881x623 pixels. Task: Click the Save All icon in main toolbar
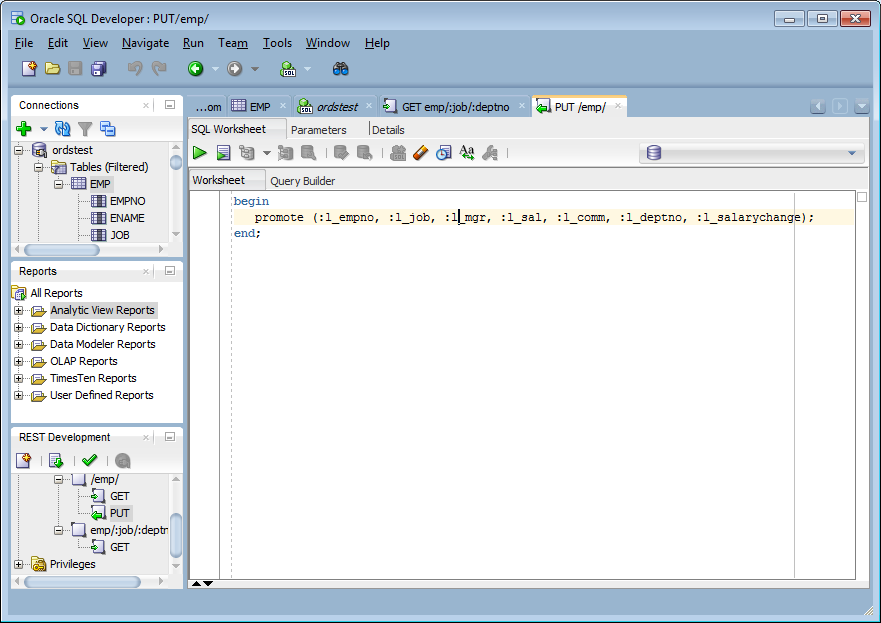(x=99, y=69)
